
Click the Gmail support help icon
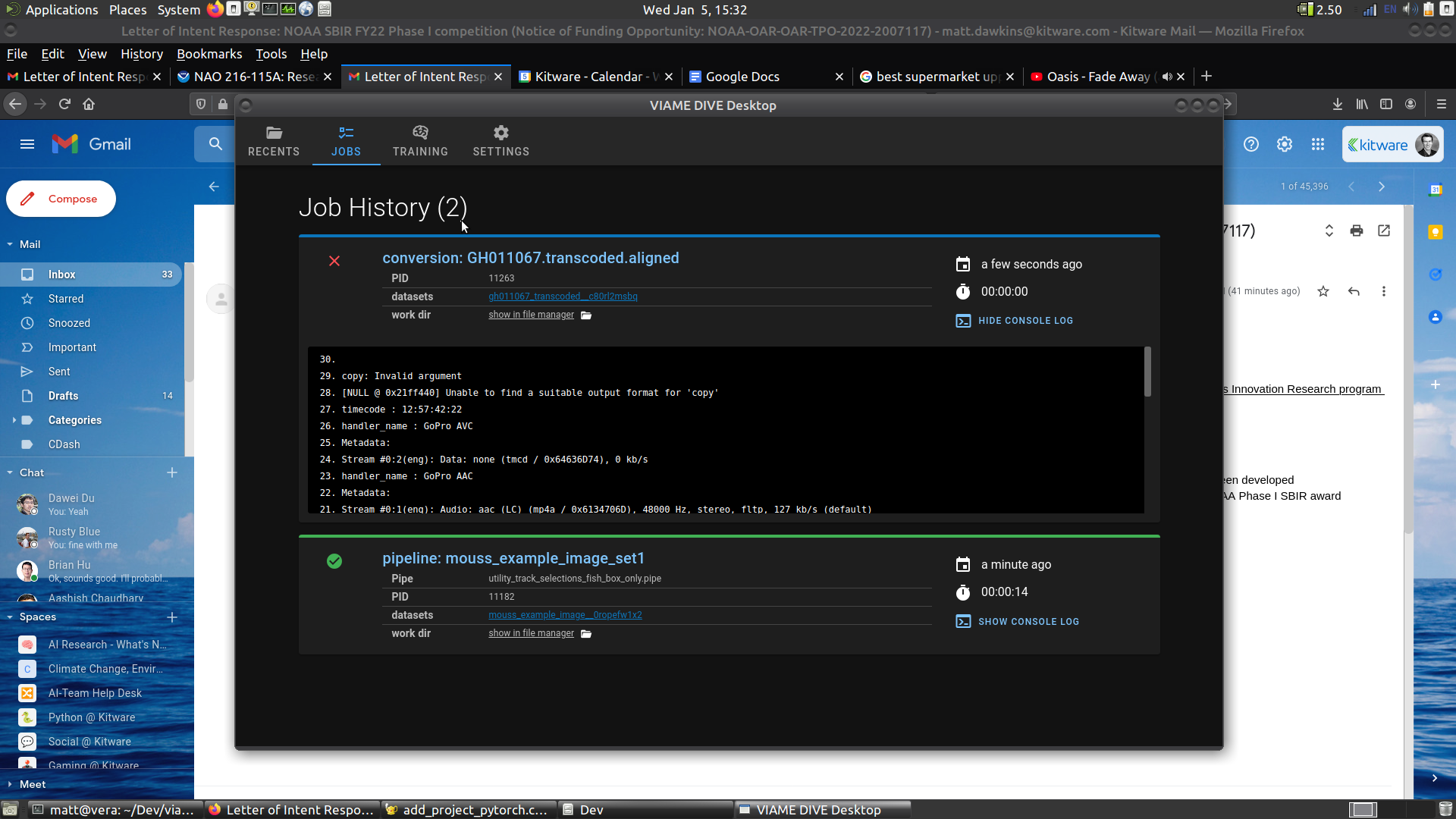pyautogui.click(x=1251, y=144)
